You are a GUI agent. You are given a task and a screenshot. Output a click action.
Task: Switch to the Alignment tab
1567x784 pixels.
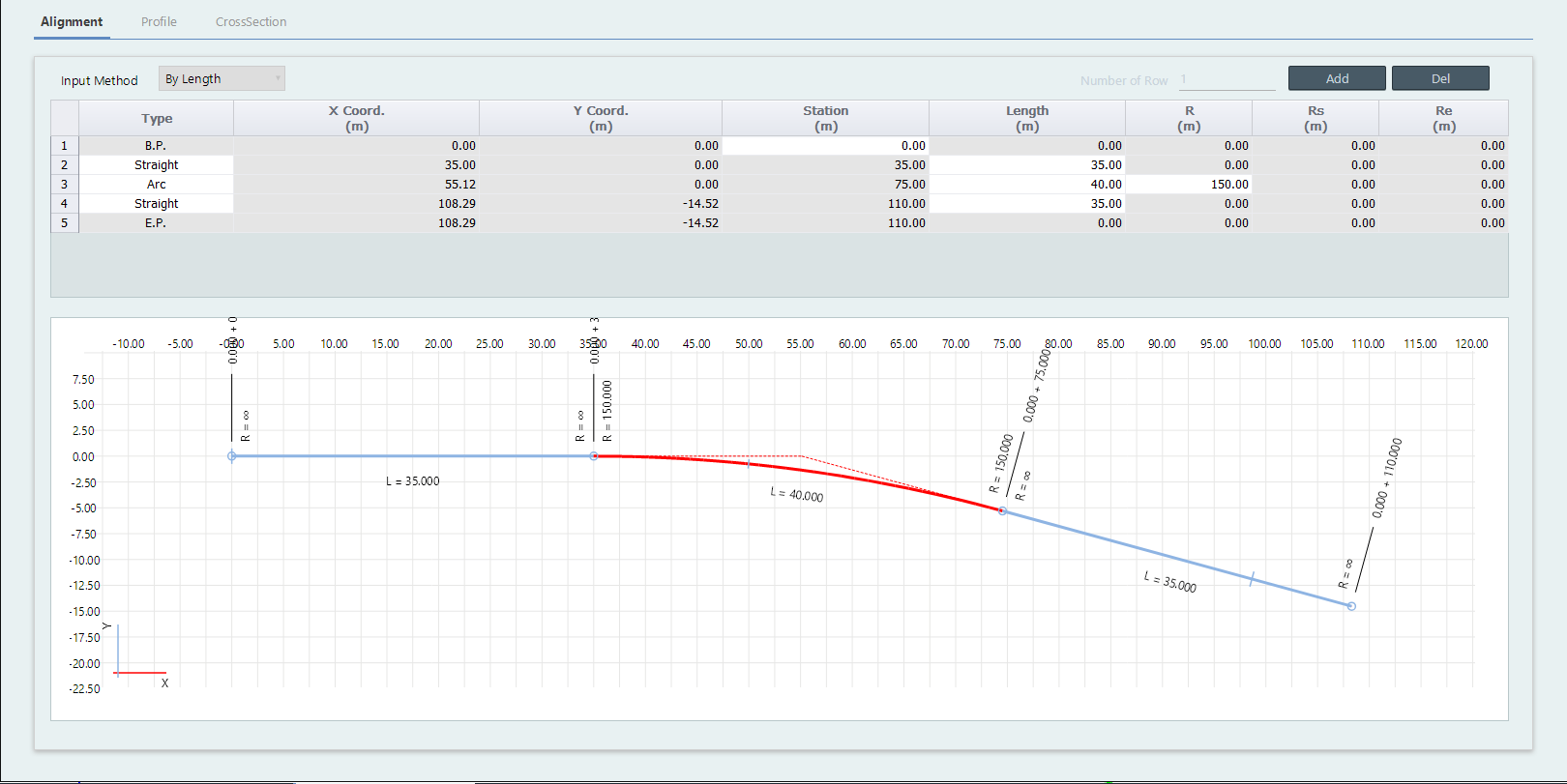72,21
